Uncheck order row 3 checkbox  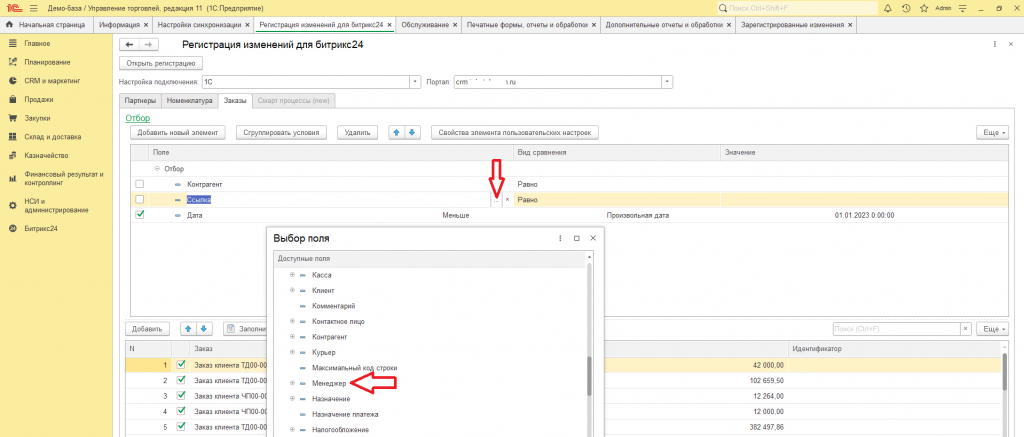pyautogui.click(x=181, y=395)
